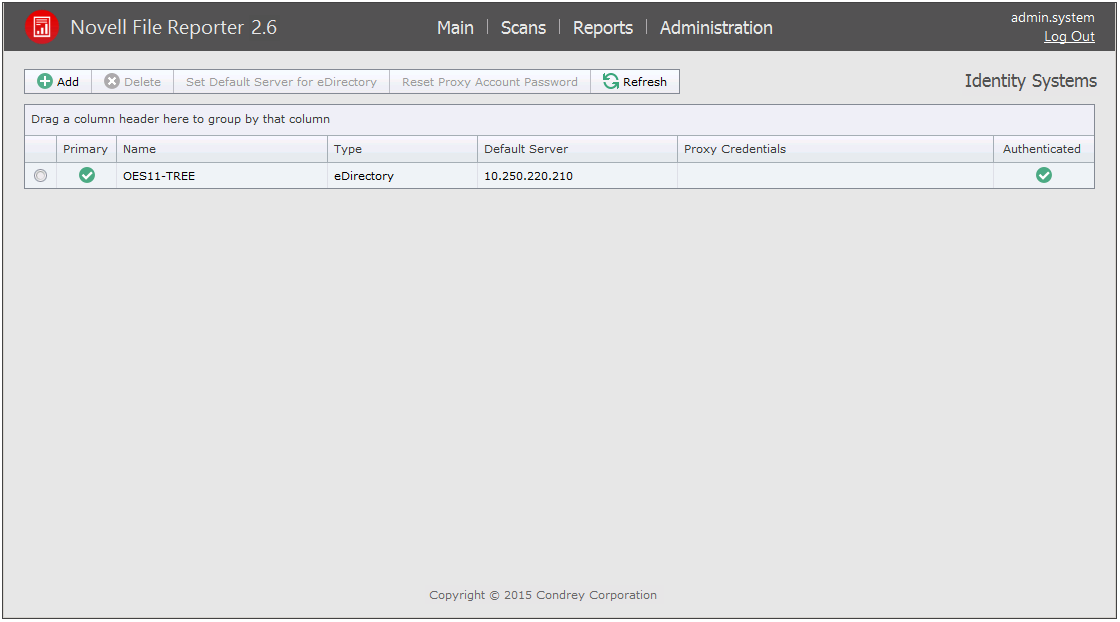Click the eDirectory type cell
The width and height of the screenshot is (1120, 622).
364,176
